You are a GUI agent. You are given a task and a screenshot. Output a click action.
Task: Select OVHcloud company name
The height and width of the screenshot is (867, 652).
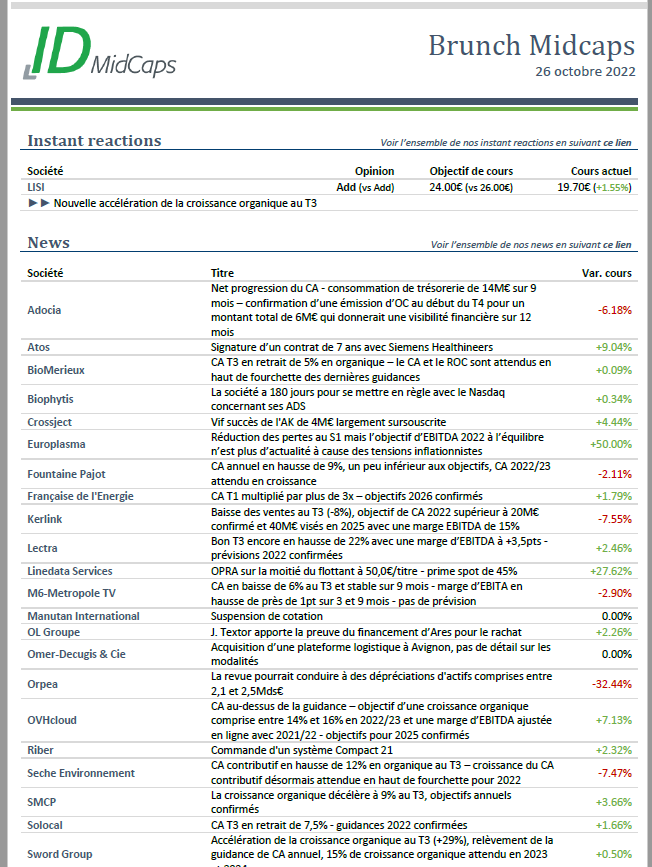(52, 720)
